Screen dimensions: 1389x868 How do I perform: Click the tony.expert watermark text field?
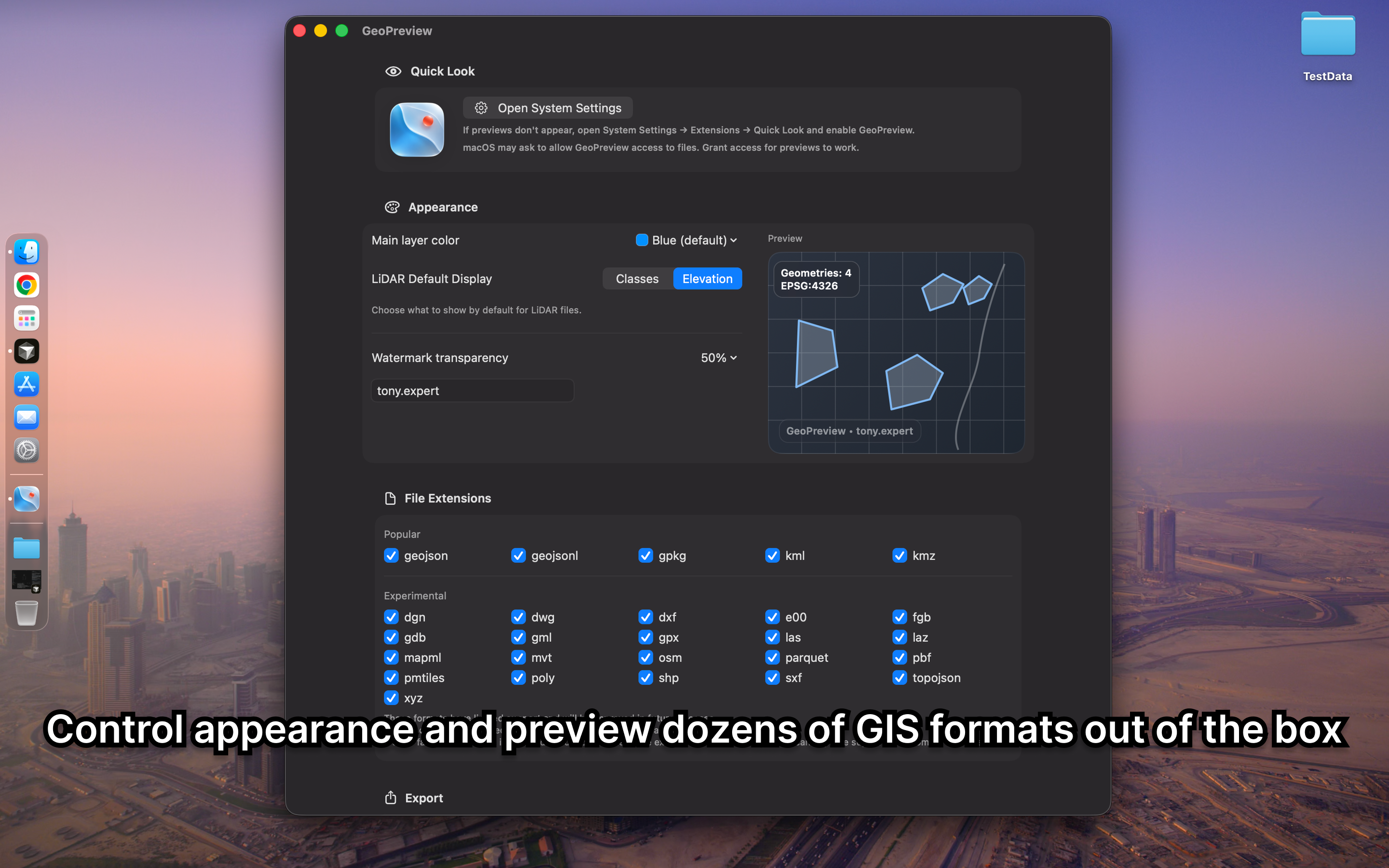(472, 391)
